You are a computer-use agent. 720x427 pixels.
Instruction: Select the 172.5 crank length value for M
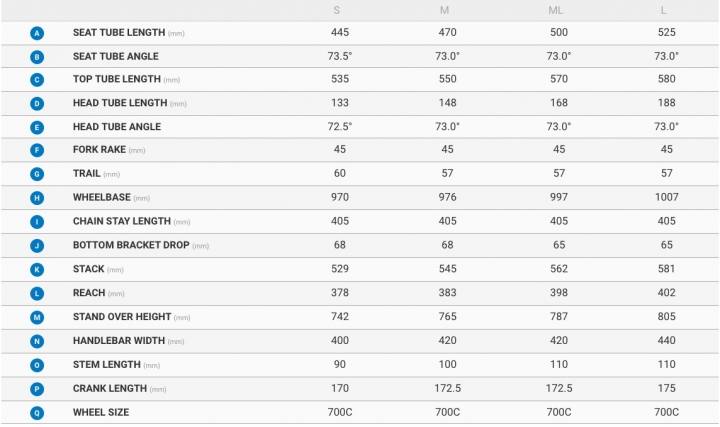click(x=448, y=388)
